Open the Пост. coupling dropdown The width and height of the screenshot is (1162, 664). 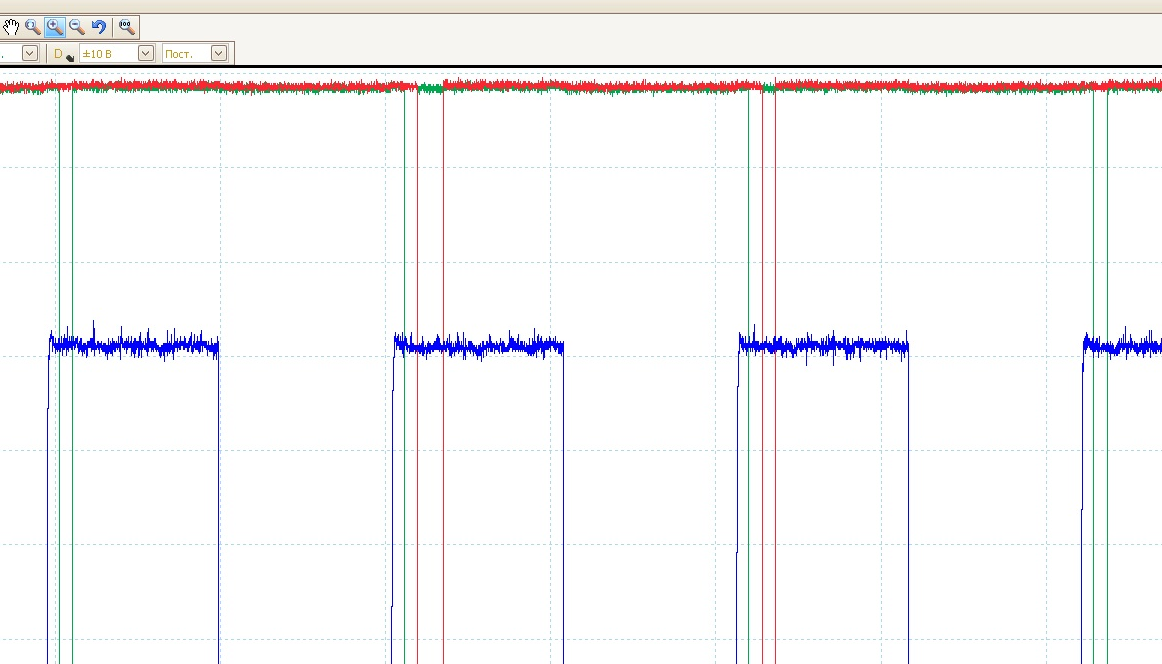pos(219,54)
